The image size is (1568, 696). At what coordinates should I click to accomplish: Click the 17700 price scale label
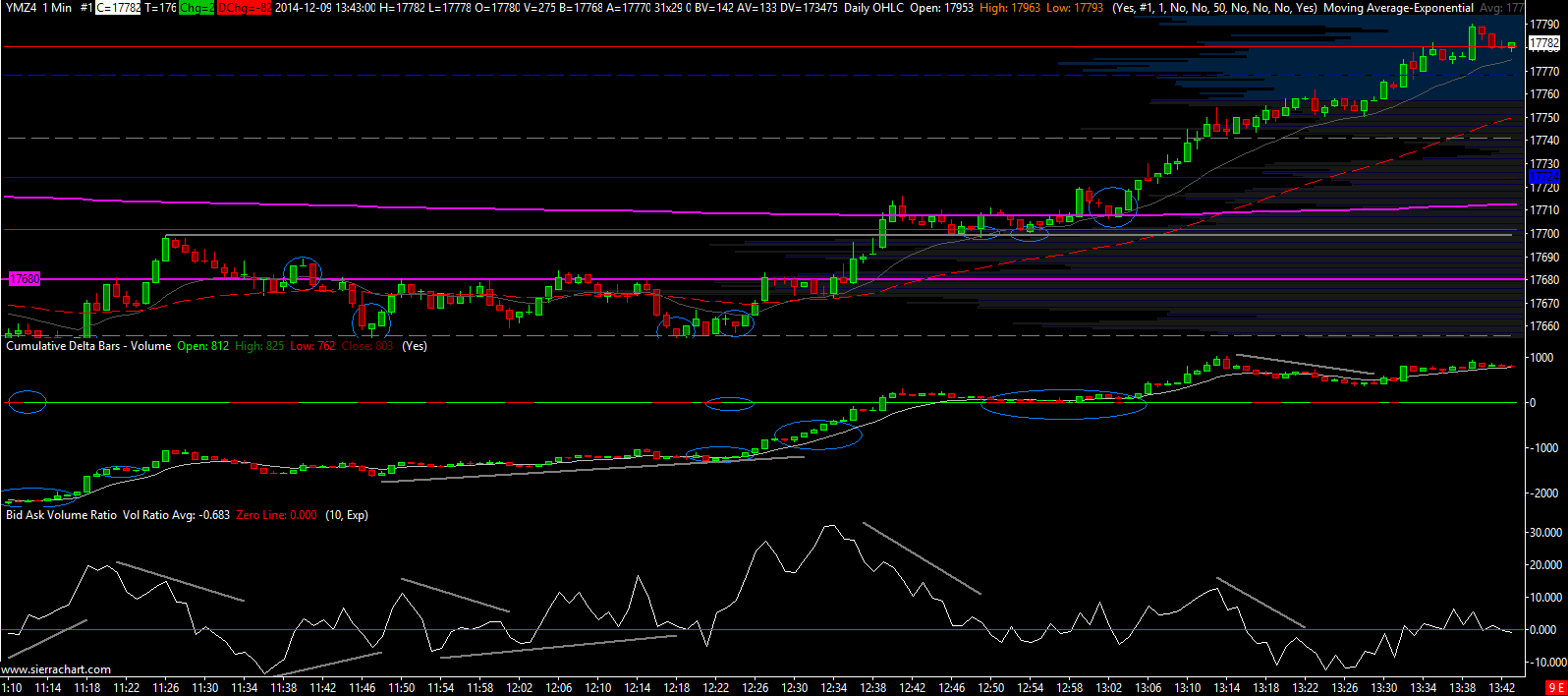1544,234
